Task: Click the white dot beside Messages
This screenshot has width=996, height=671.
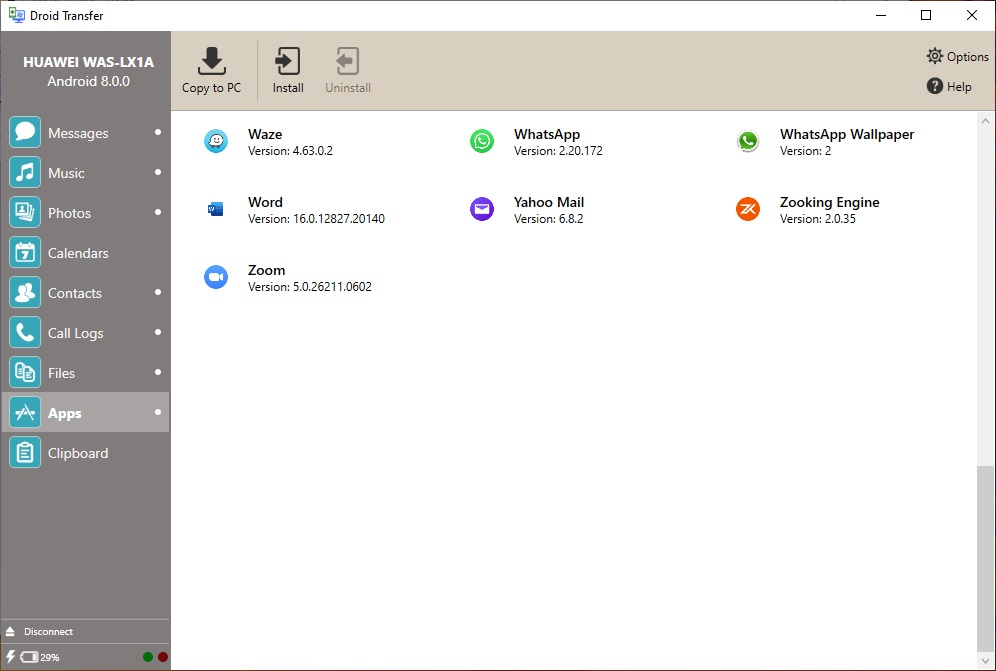Action: (x=158, y=132)
